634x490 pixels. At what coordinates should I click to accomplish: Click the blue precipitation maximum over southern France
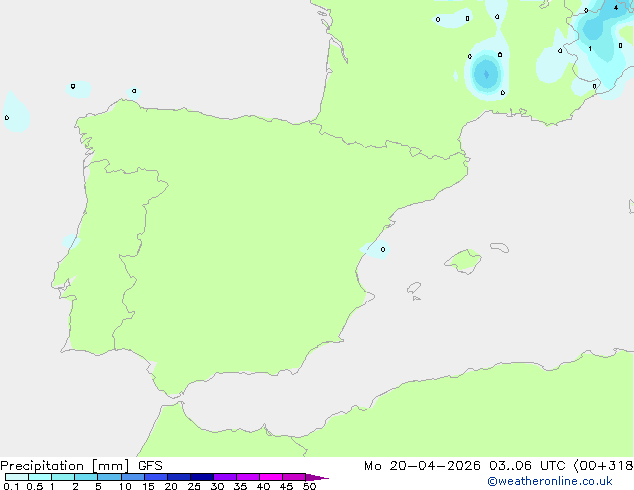click(486, 74)
